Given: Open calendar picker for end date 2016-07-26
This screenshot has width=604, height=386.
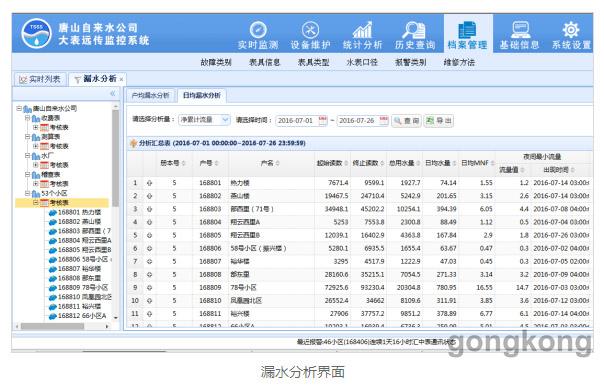Looking at the screenshot, I should coord(384,120).
